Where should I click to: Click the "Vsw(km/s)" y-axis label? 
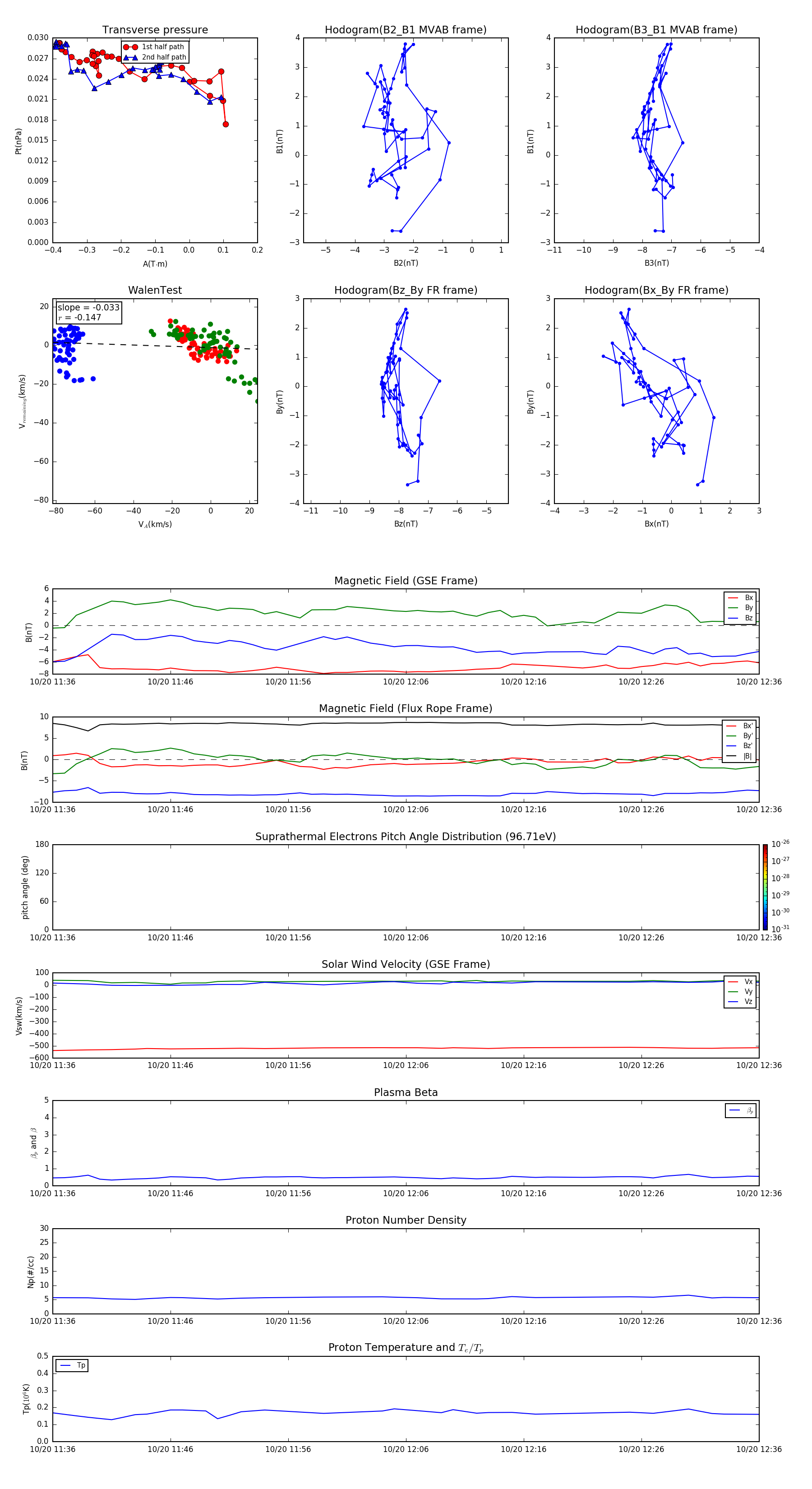click(18, 1016)
